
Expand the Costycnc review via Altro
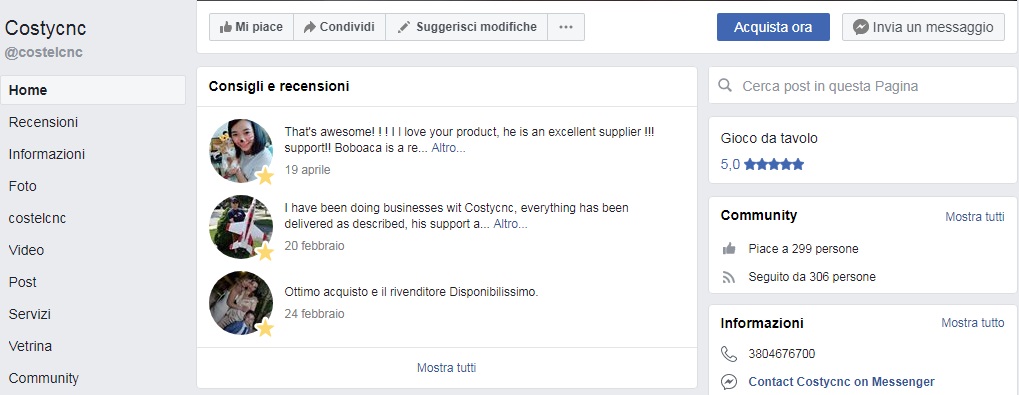tap(510, 224)
